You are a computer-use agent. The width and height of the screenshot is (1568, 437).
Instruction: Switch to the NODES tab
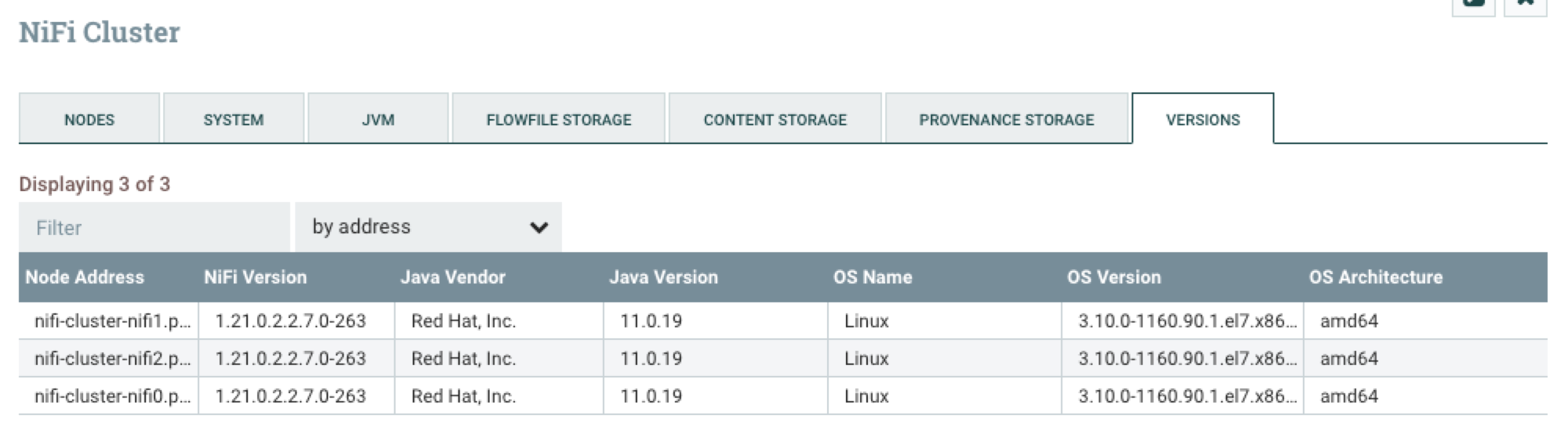pyautogui.click(x=89, y=120)
